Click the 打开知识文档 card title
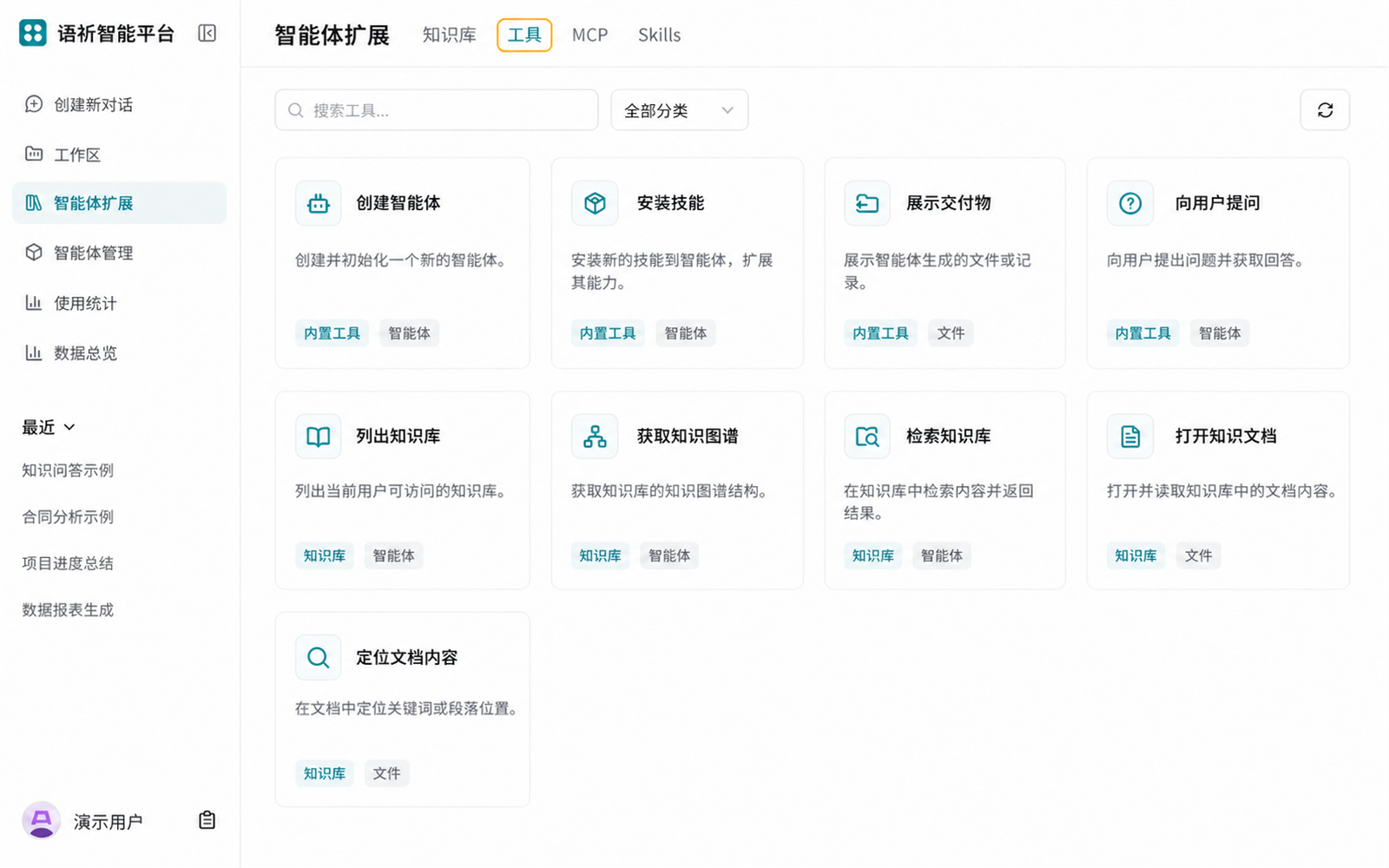1389x868 pixels. [x=1226, y=436]
